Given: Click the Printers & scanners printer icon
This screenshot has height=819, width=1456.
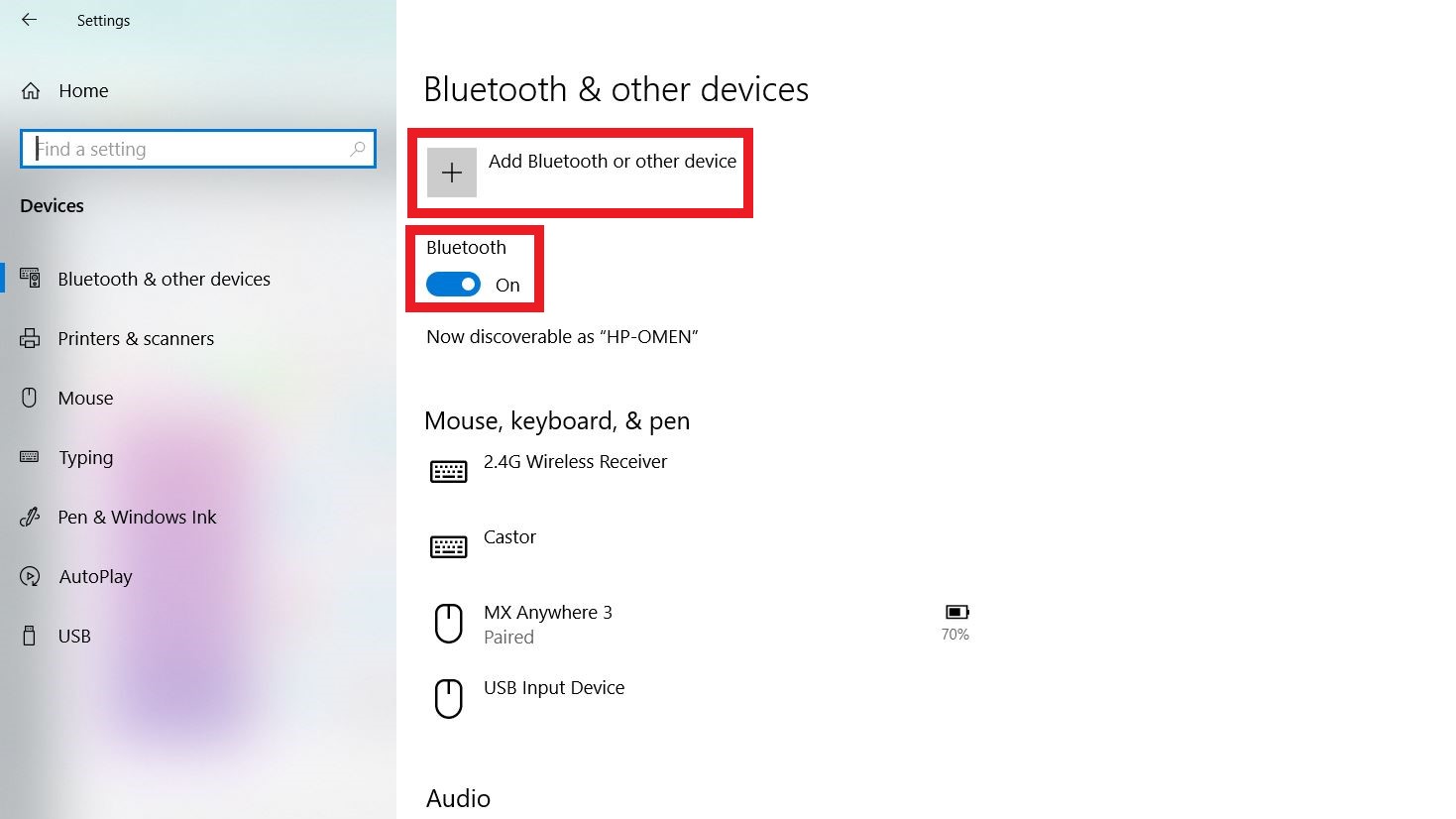Looking at the screenshot, I should pos(30,339).
